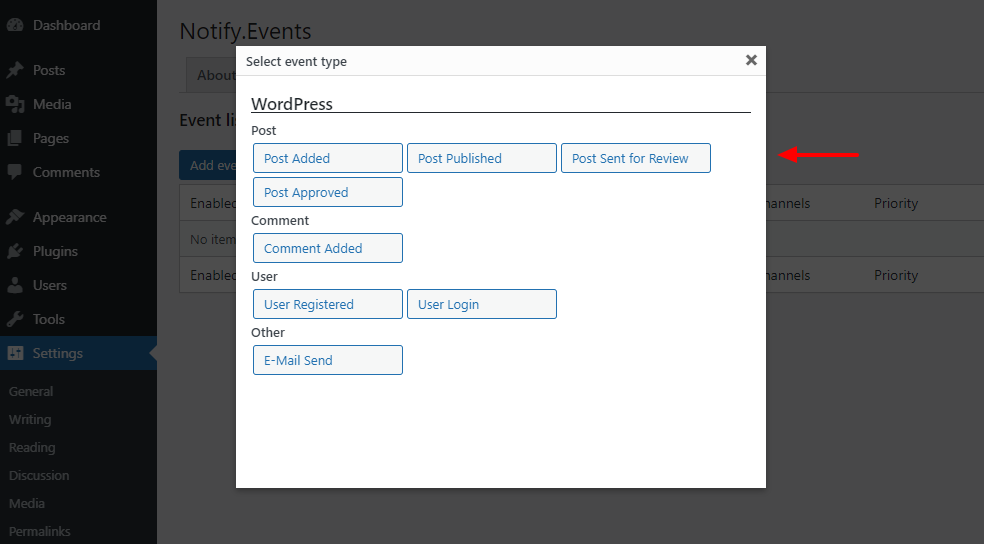Open the Pages menu label
The width and height of the screenshot is (984, 544).
[51, 138]
